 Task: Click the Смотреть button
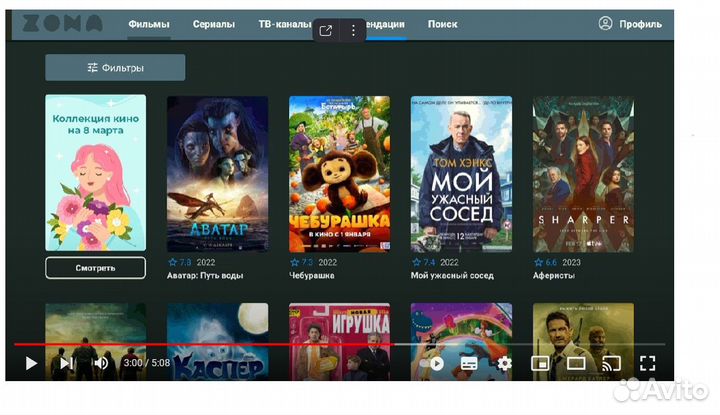tap(95, 268)
